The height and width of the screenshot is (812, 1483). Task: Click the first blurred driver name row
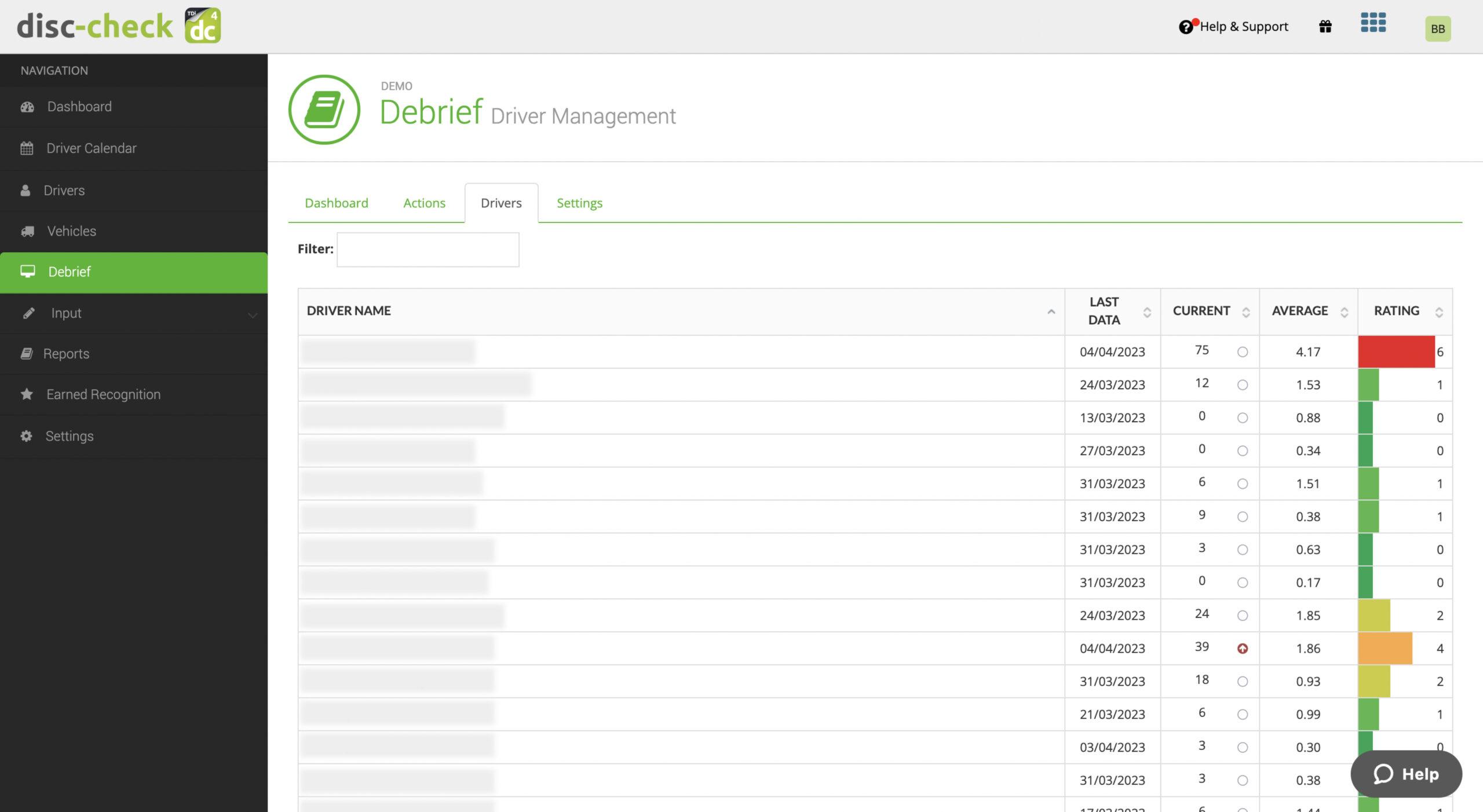[x=388, y=352]
